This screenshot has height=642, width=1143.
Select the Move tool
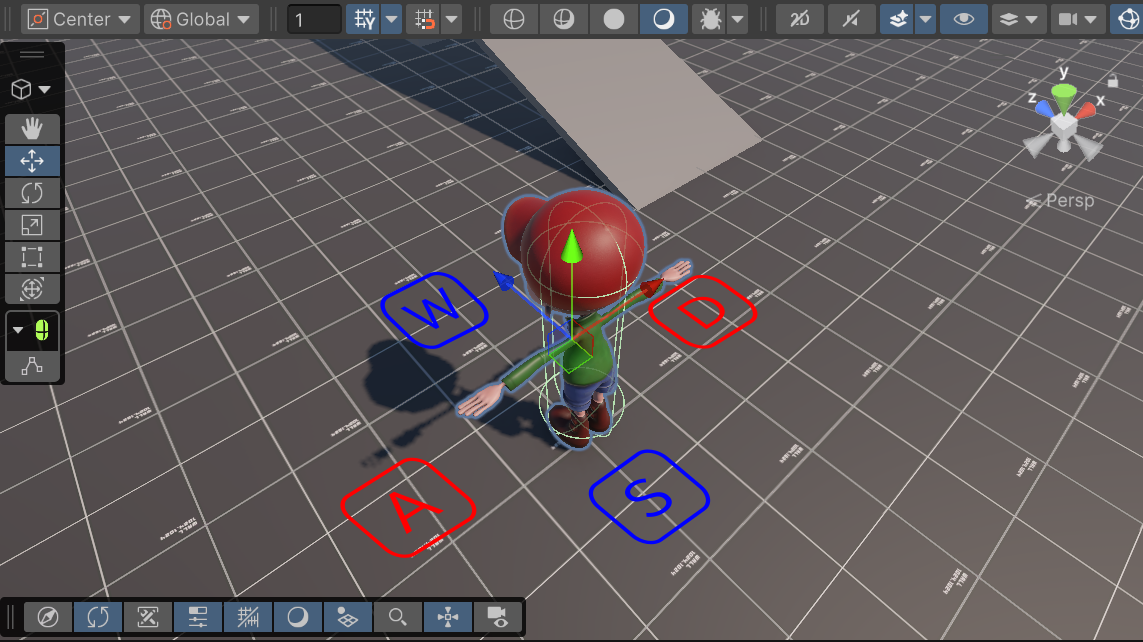32,161
